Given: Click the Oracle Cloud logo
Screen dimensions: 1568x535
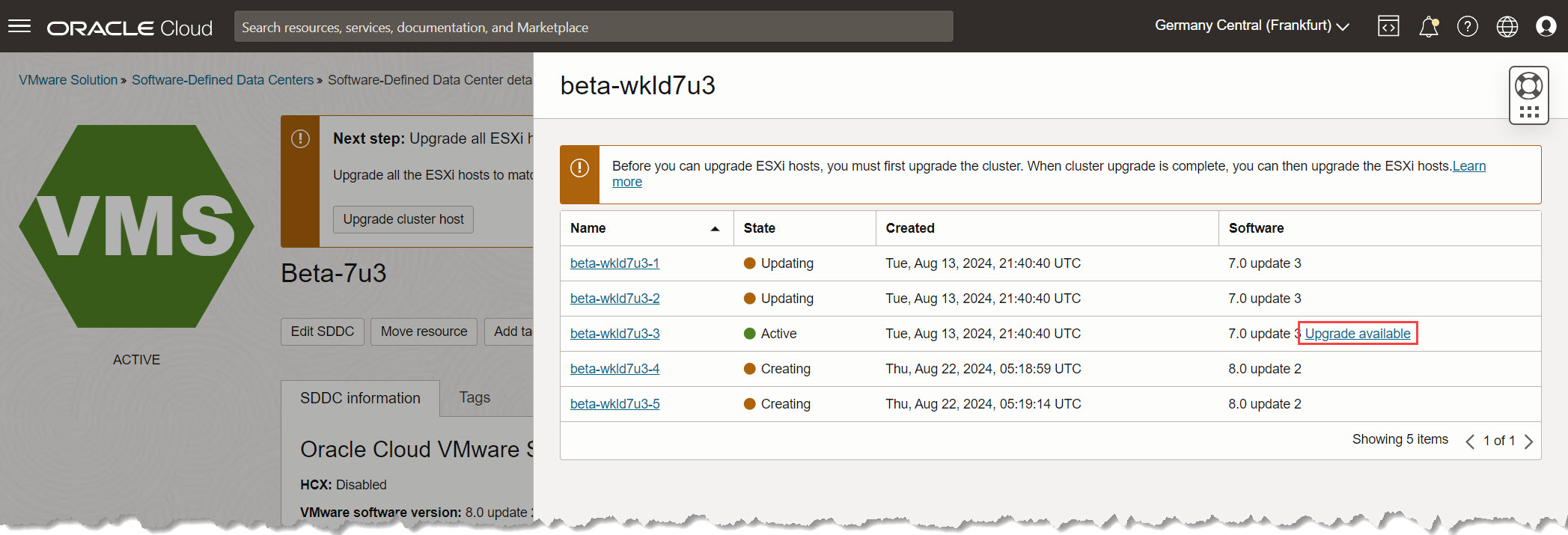Looking at the screenshot, I should coord(130,28).
